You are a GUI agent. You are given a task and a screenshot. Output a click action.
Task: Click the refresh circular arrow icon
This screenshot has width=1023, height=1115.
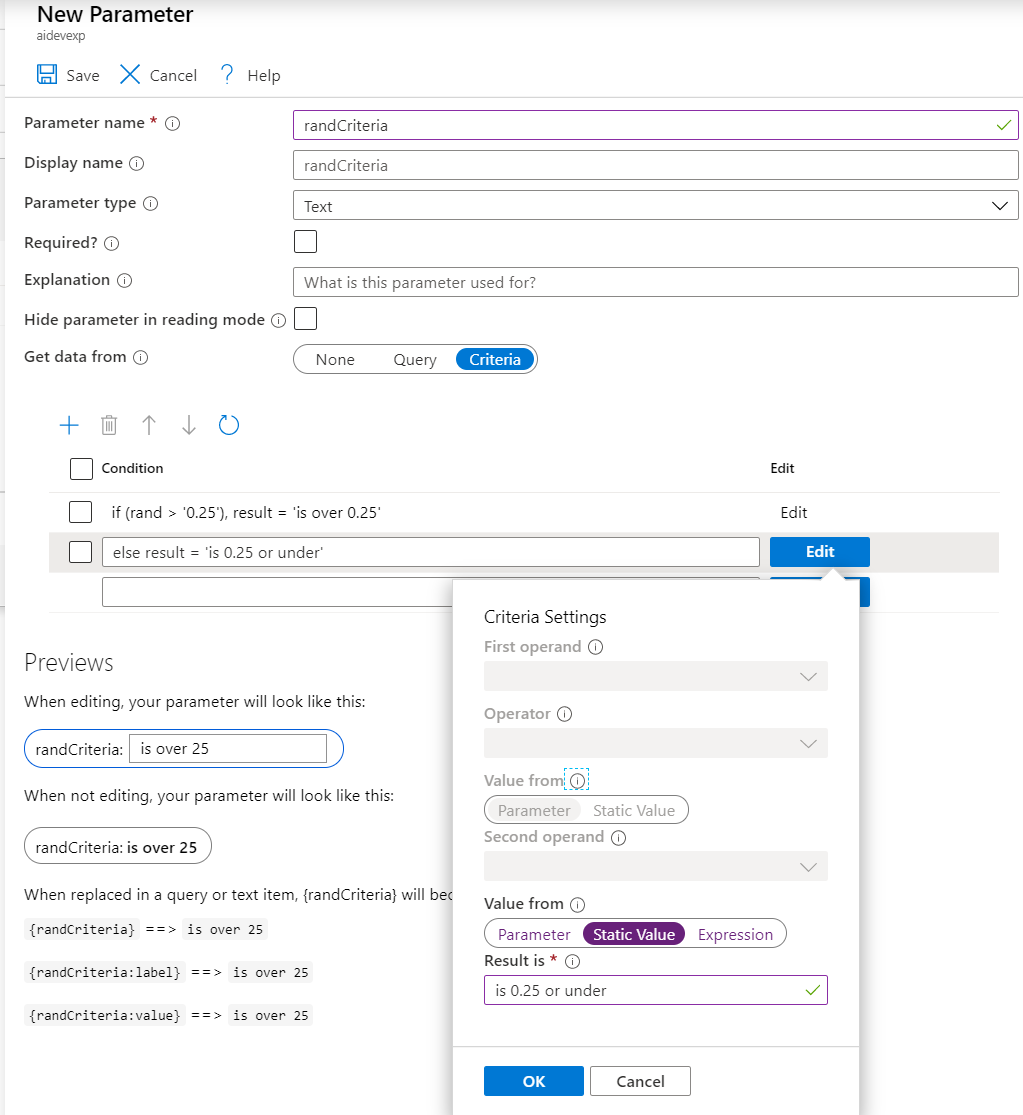pos(229,425)
